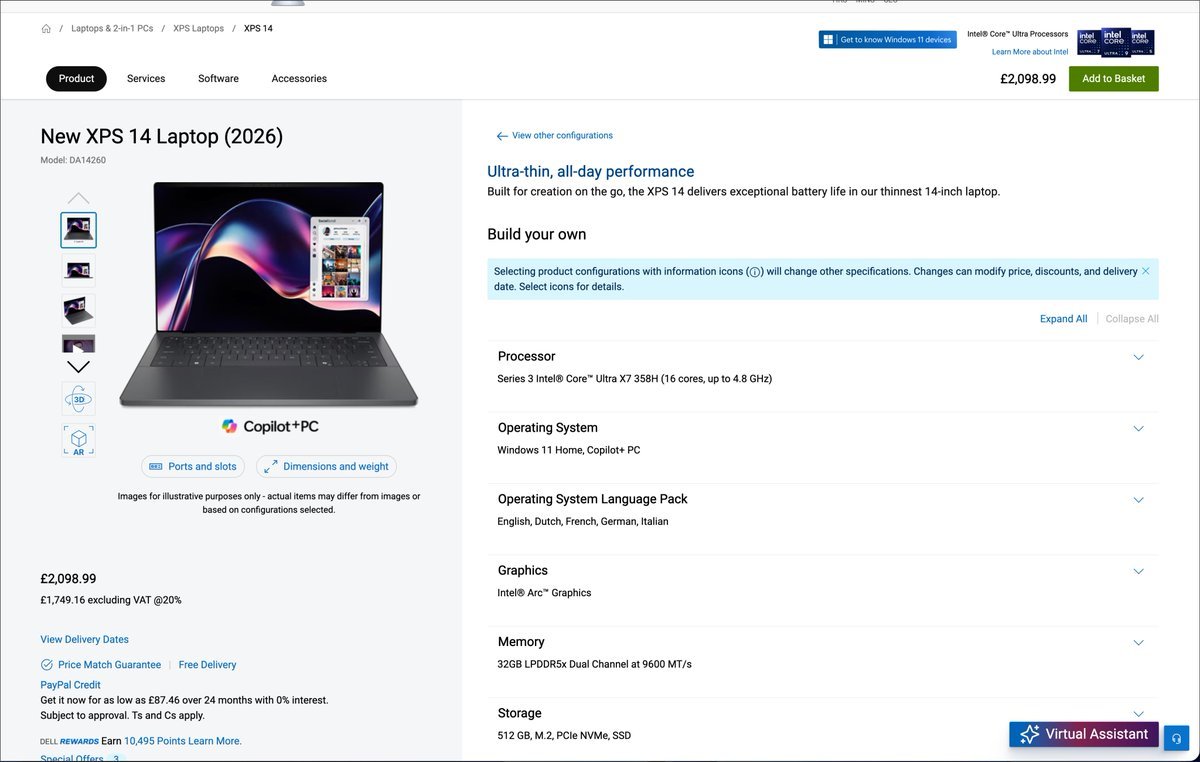Click the main laptop product image
This screenshot has height=762, width=1200.
[268, 294]
